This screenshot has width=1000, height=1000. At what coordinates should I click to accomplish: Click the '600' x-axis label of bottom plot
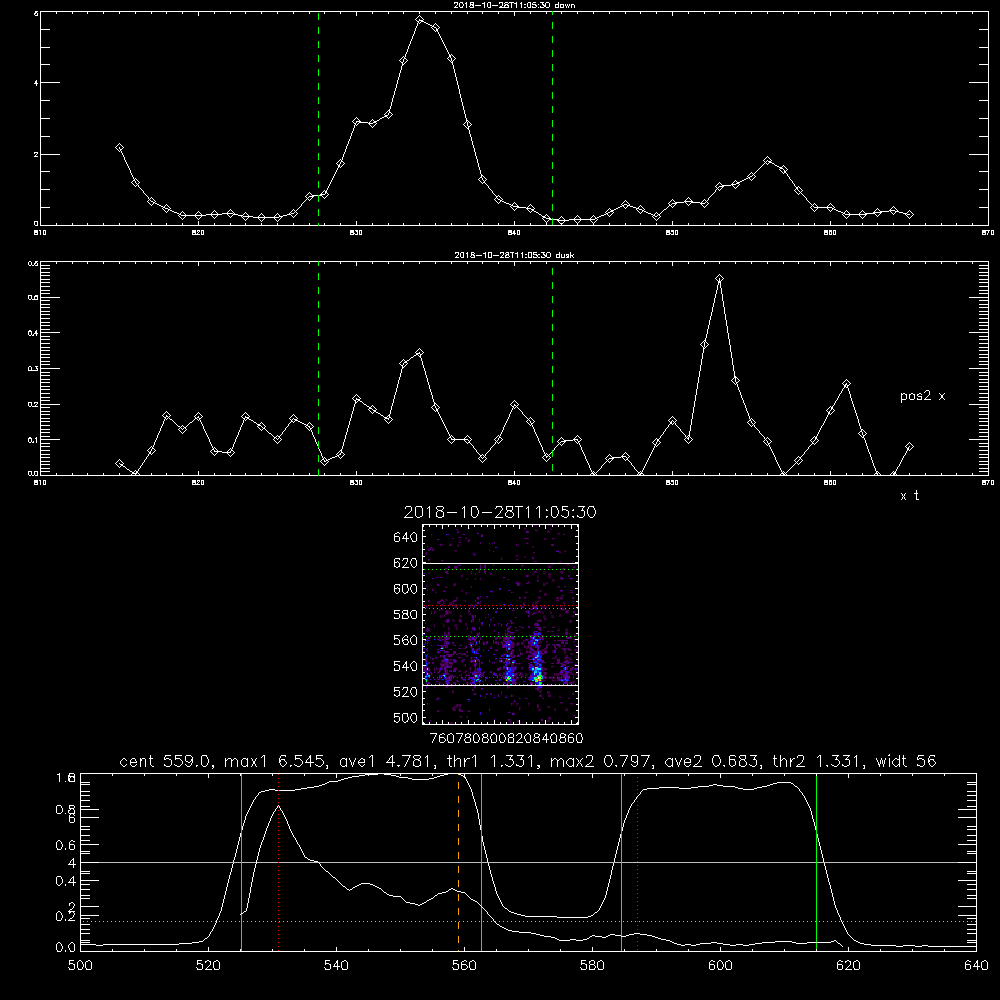click(720, 966)
